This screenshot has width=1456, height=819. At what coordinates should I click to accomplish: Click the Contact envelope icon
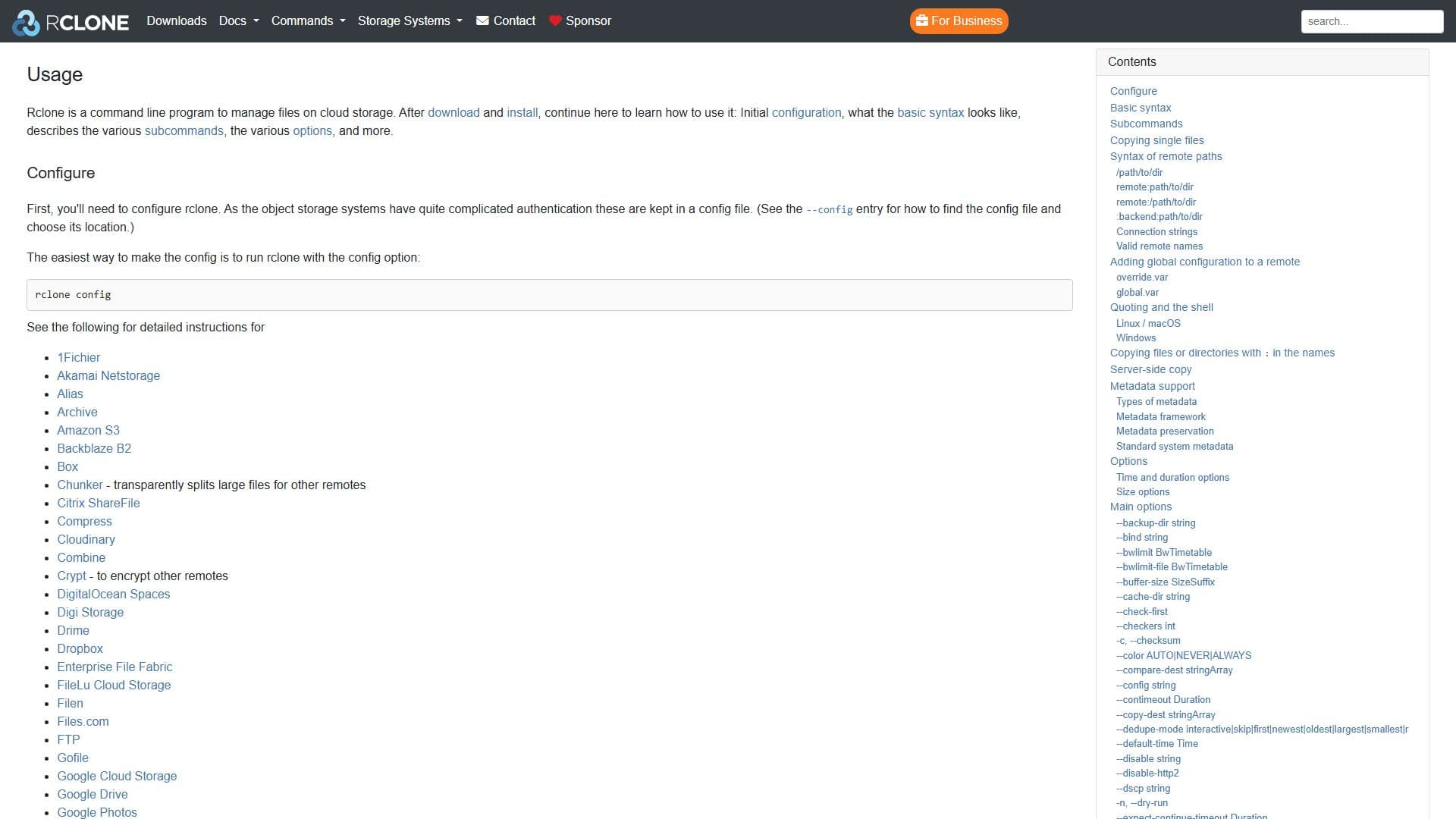pyautogui.click(x=482, y=20)
